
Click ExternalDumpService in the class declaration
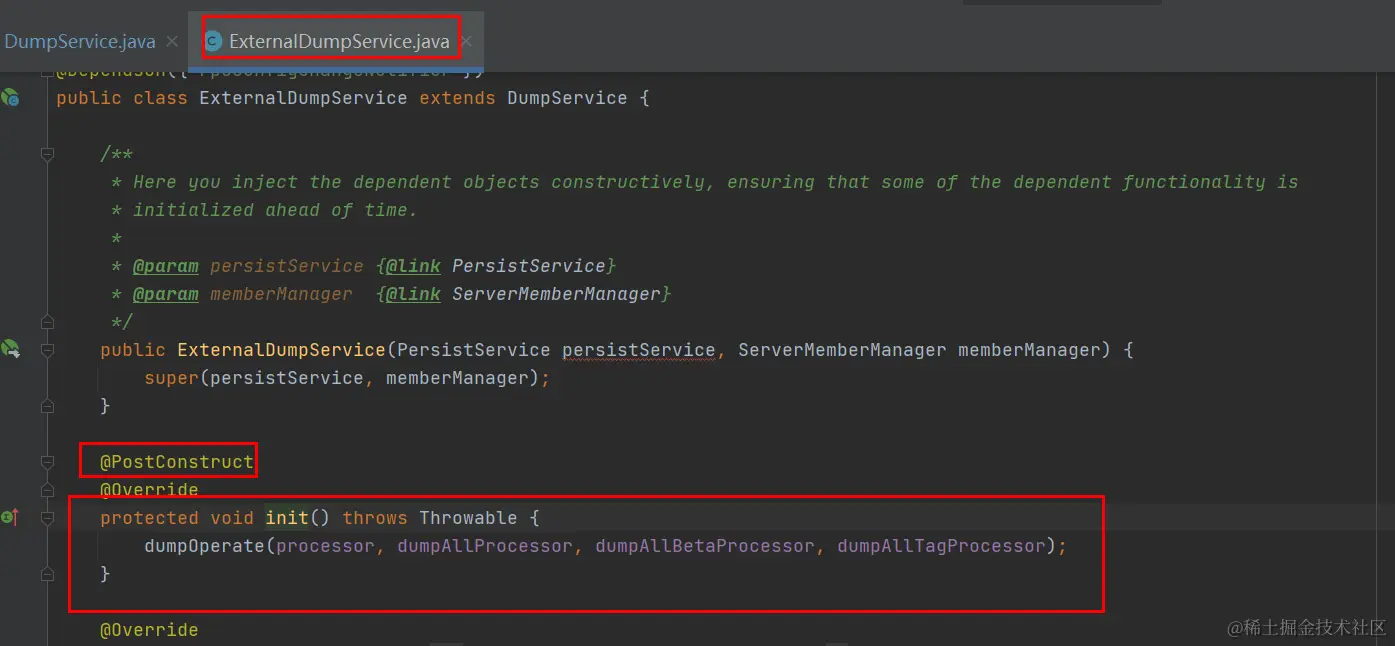pyautogui.click(x=303, y=98)
